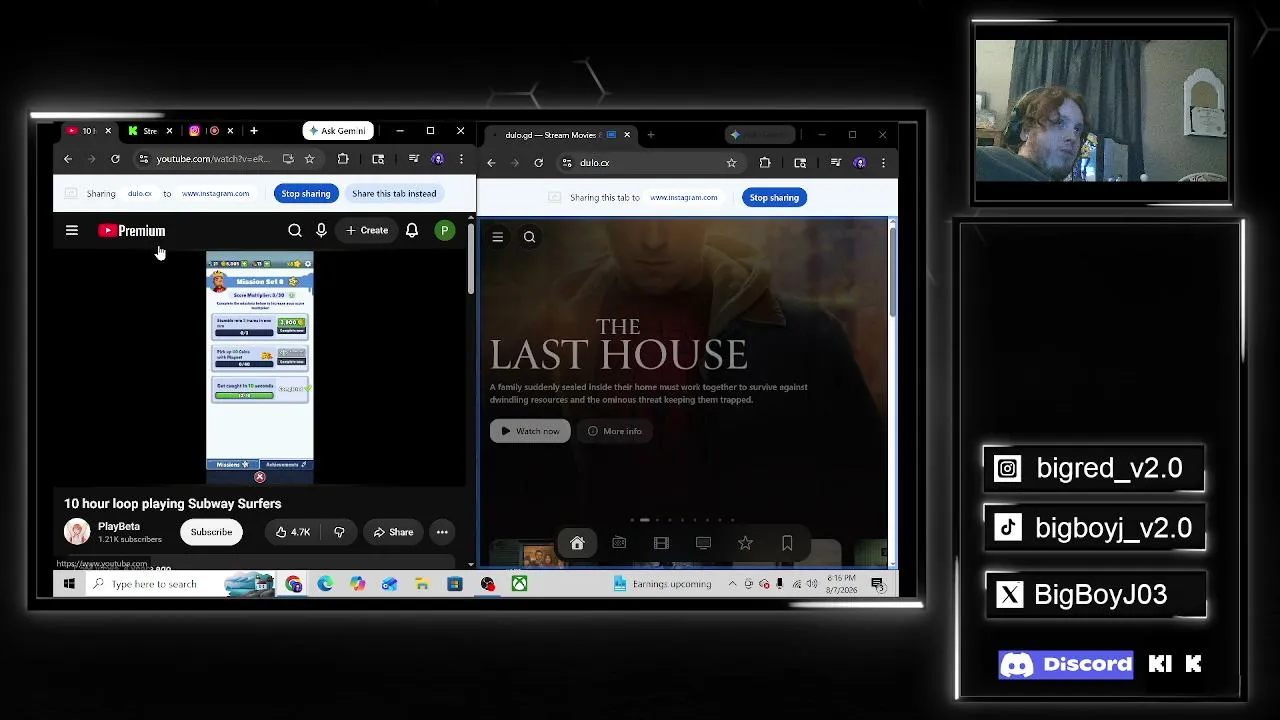Start YouTube voice search with microphone

click(321, 231)
